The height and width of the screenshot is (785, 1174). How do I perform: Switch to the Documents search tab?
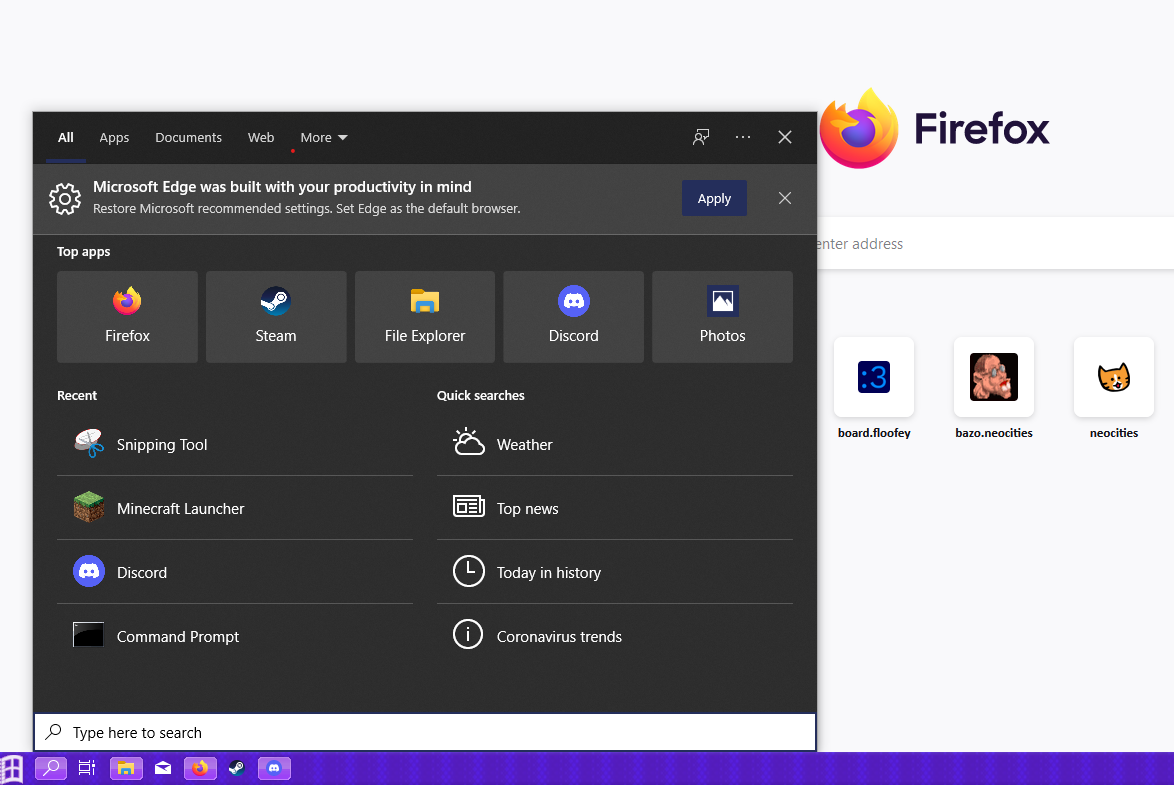[189, 137]
